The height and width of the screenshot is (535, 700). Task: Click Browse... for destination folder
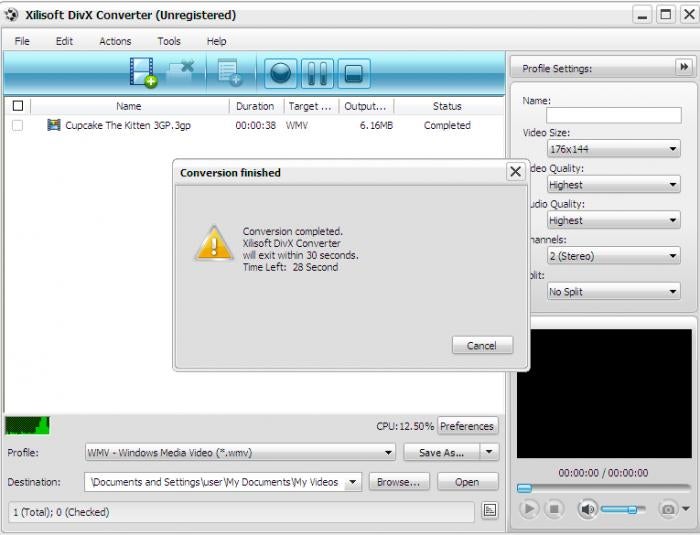pyautogui.click(x=399, y=482)
